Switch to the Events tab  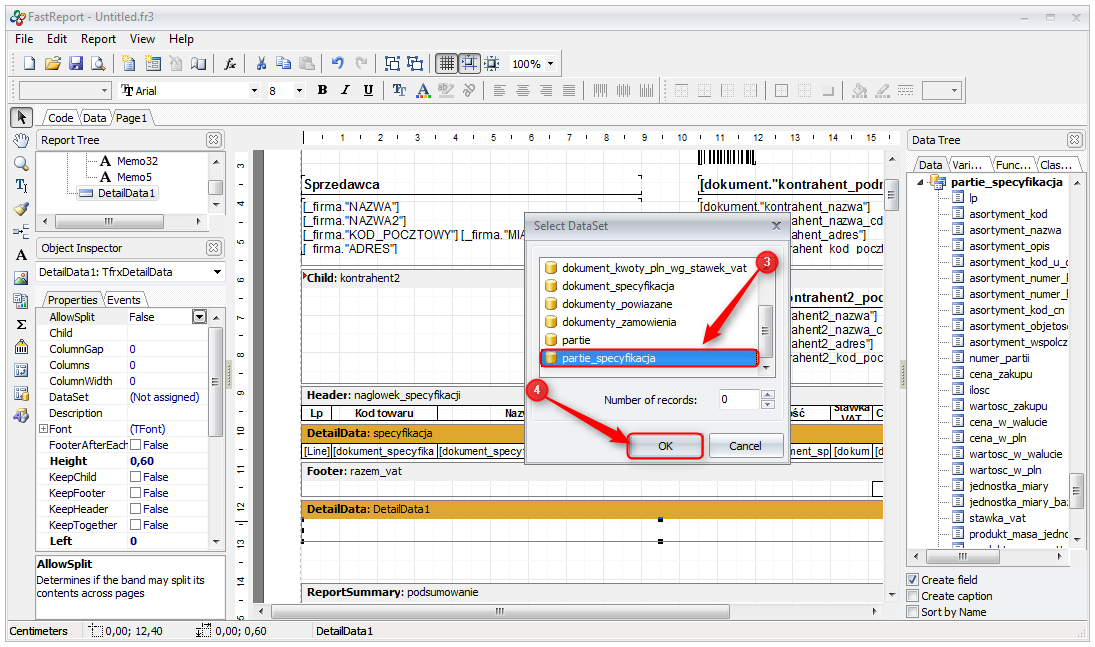point(124,300)
